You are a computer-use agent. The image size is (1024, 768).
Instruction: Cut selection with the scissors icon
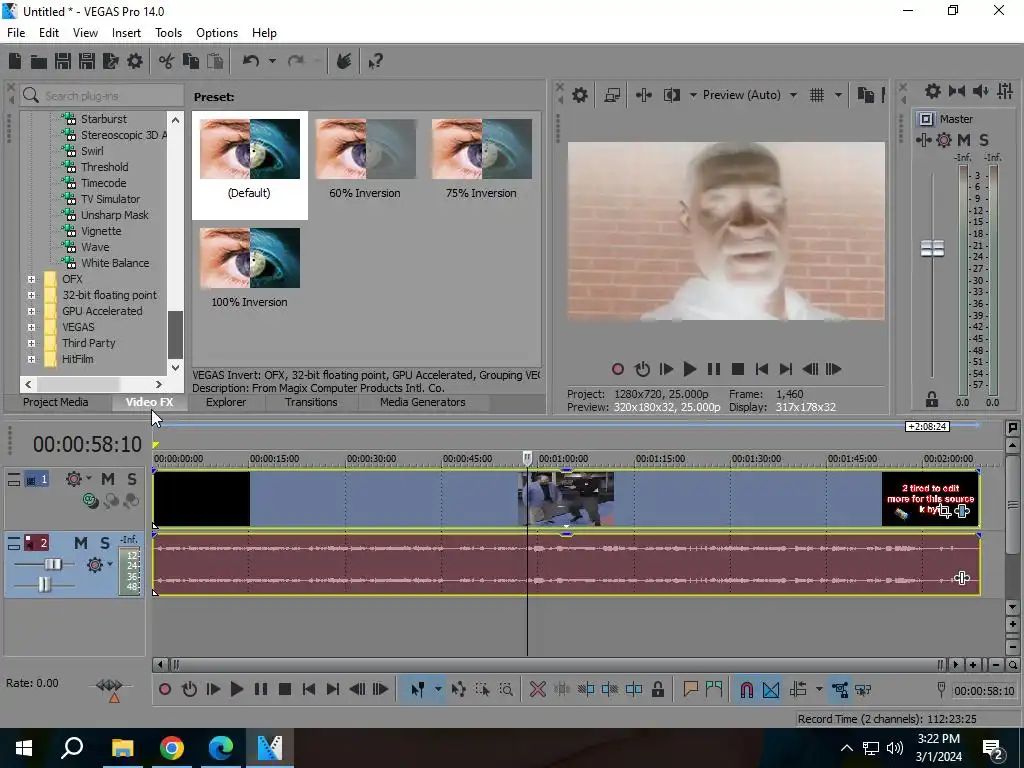coord(167,61)
